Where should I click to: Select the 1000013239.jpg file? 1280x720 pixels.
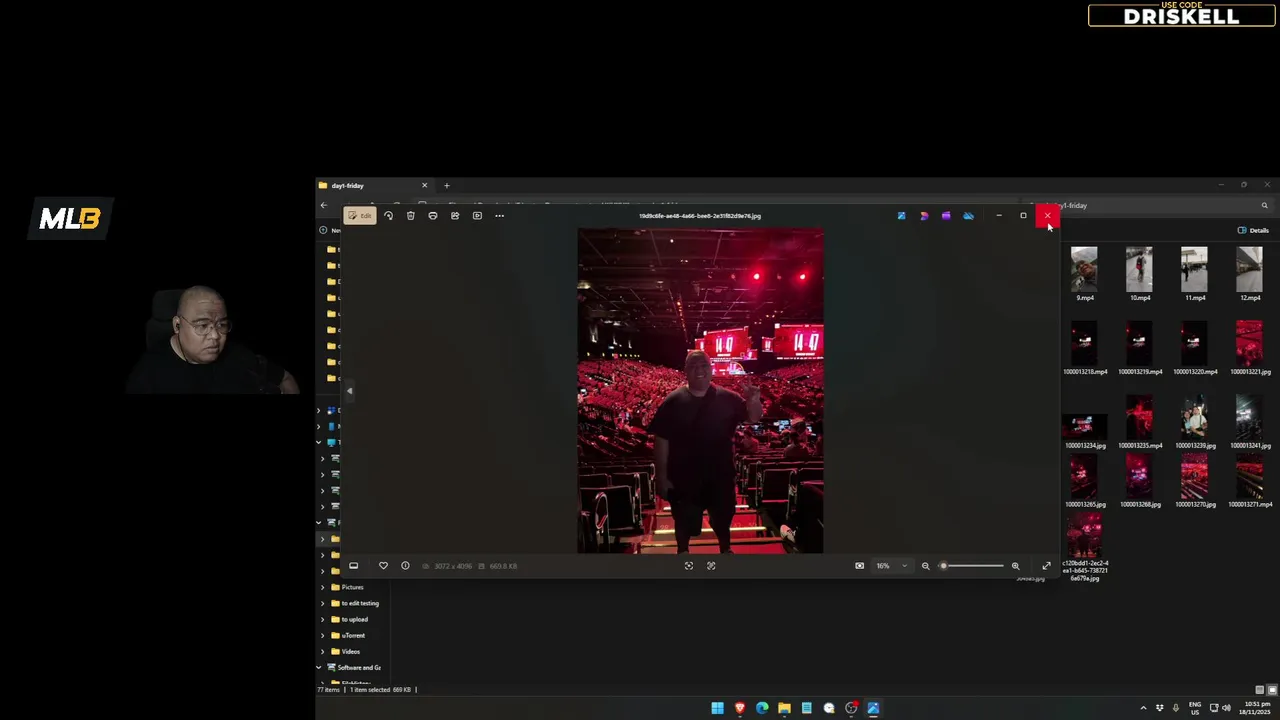(1194, 422)
